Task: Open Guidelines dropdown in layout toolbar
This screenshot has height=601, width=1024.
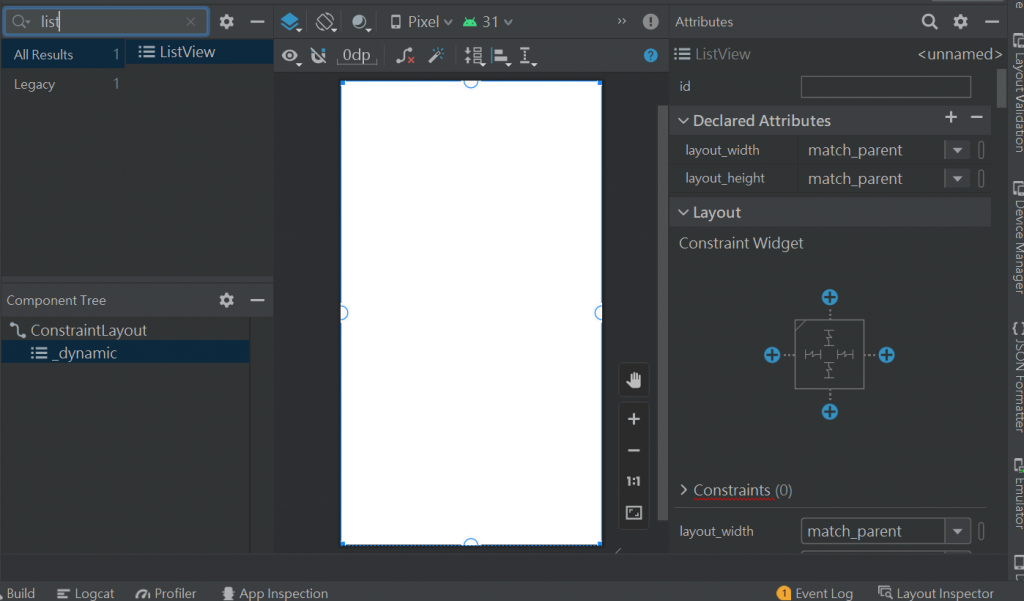Action: point(528,57)
